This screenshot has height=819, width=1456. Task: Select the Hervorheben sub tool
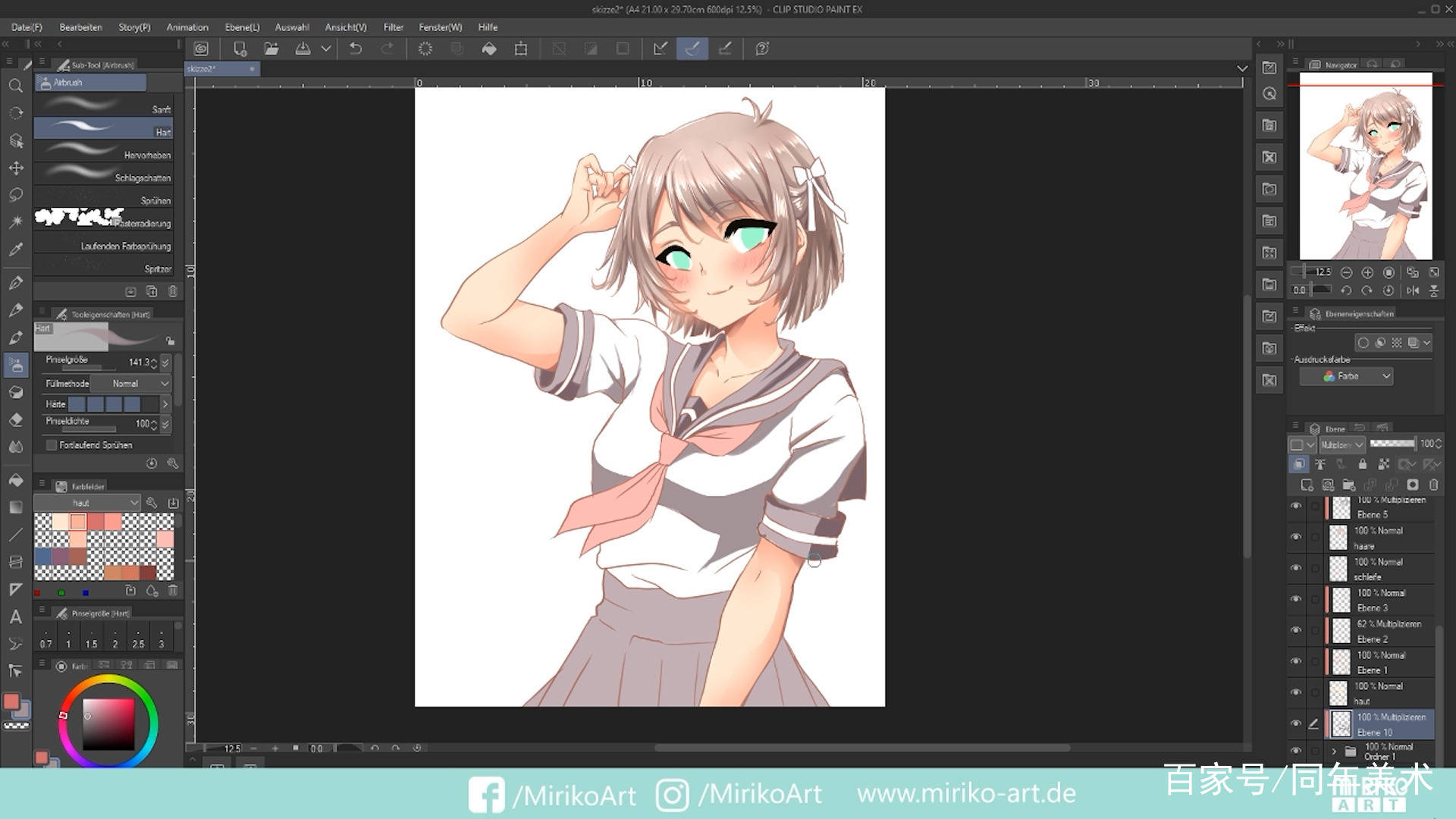(x=104, y=151)
